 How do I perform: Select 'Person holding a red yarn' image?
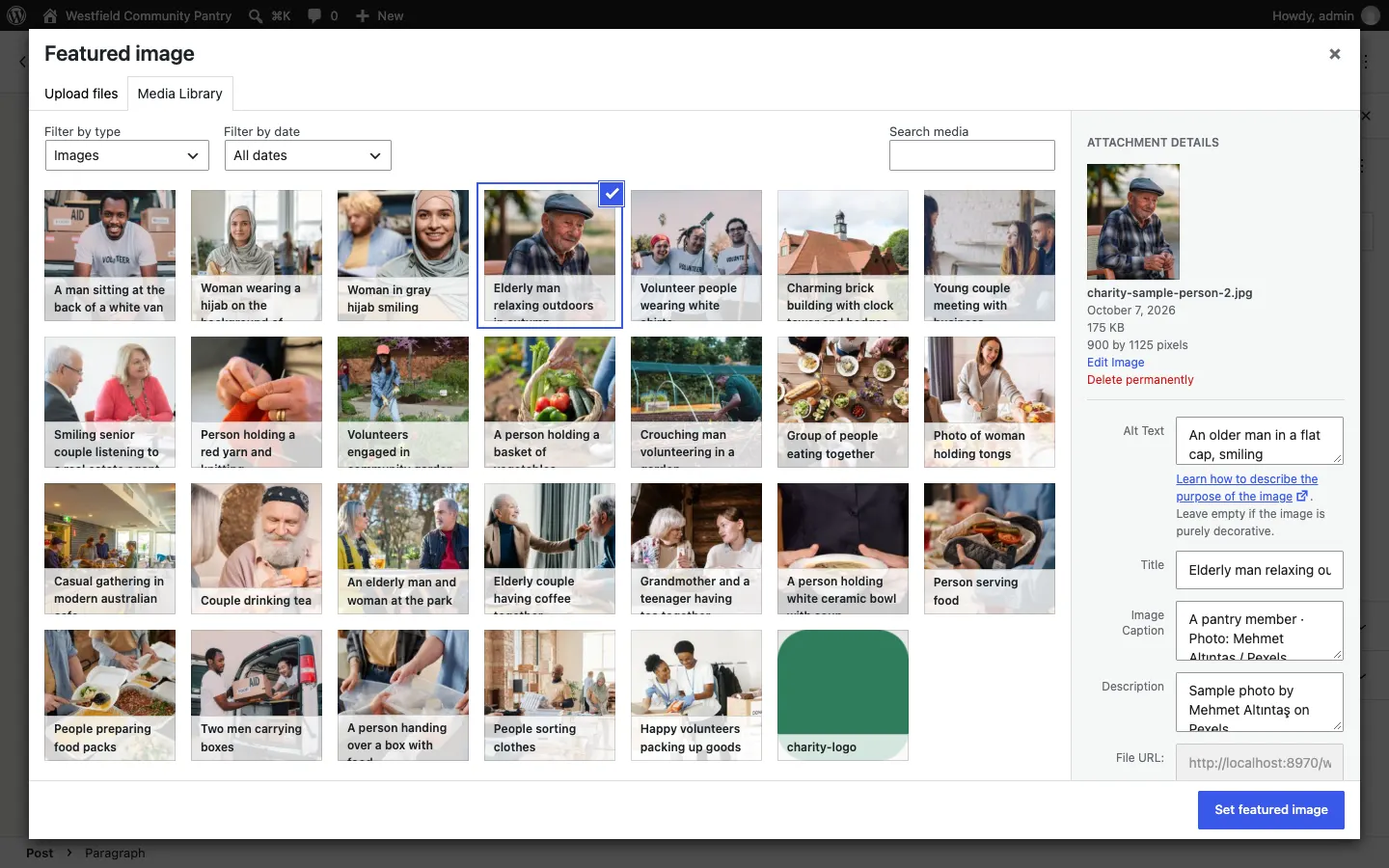[257, 402]
